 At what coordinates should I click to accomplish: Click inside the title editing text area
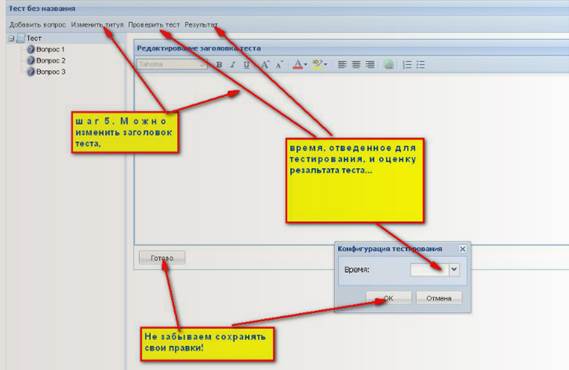[x=351, y=159]
